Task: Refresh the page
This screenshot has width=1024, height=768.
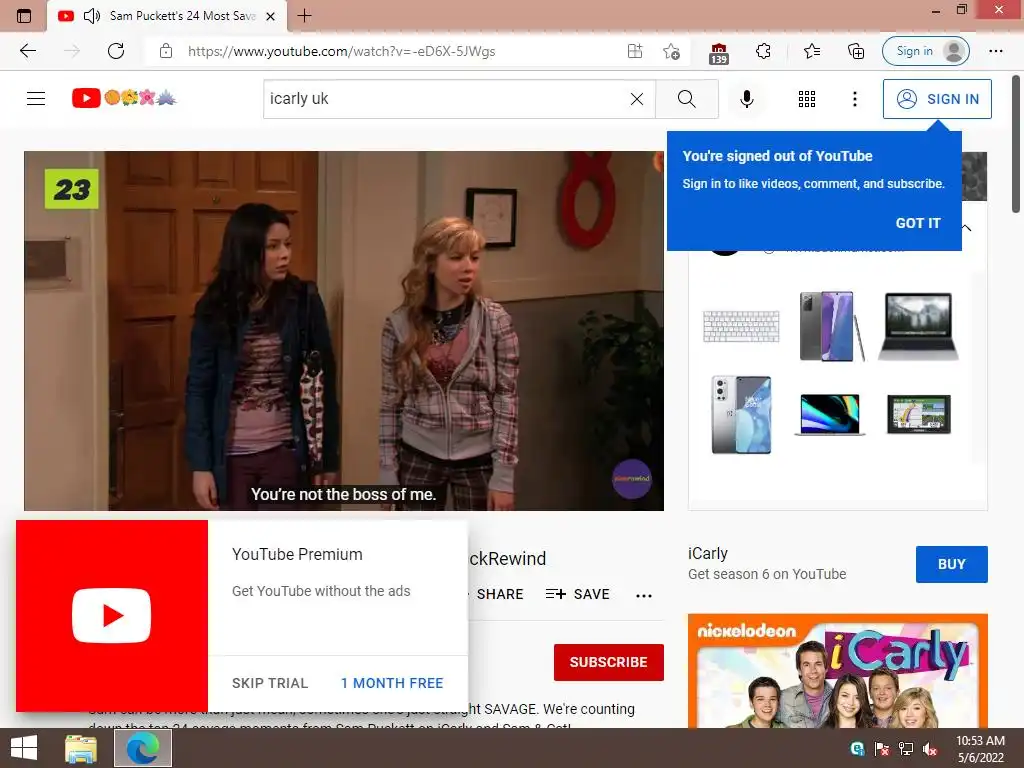Action: pyautogui.click(x=116, y=51)
